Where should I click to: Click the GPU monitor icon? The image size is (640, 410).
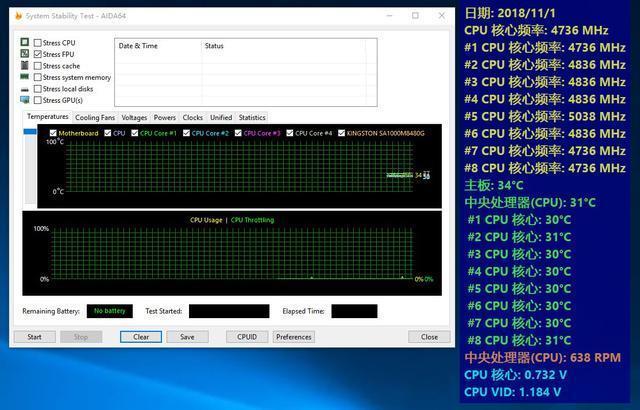coord(25,100)
